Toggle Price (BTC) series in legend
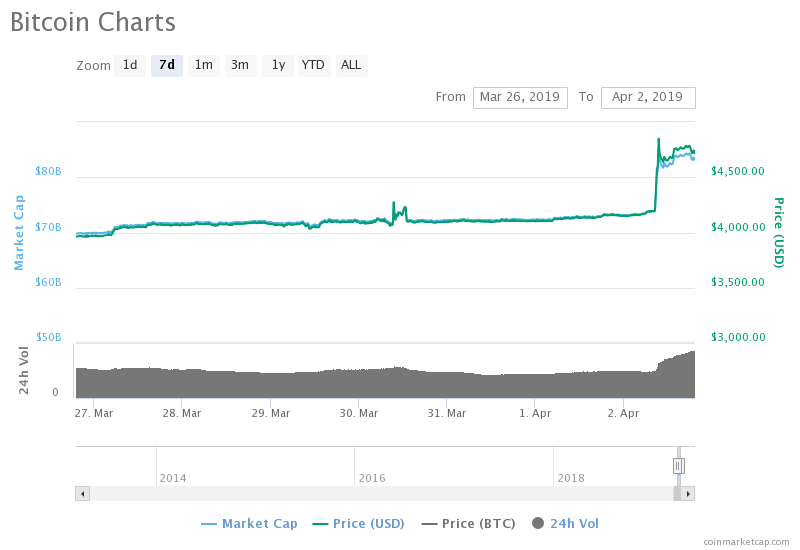The width and height of the screenshot is (800, 550). pyautogui.click(x=473, y=523)
